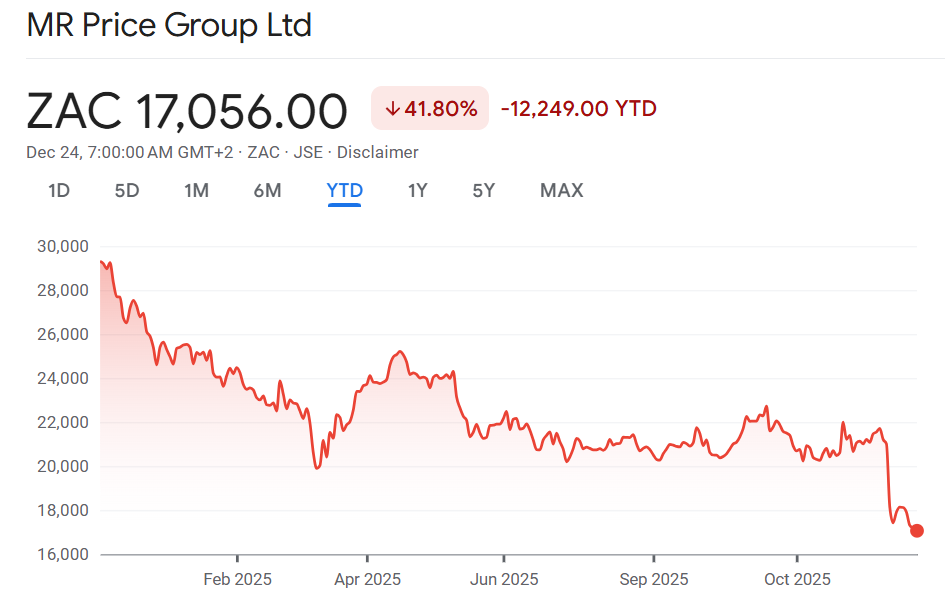
Task: Show MAX time range chart
Action: [561, 190]
